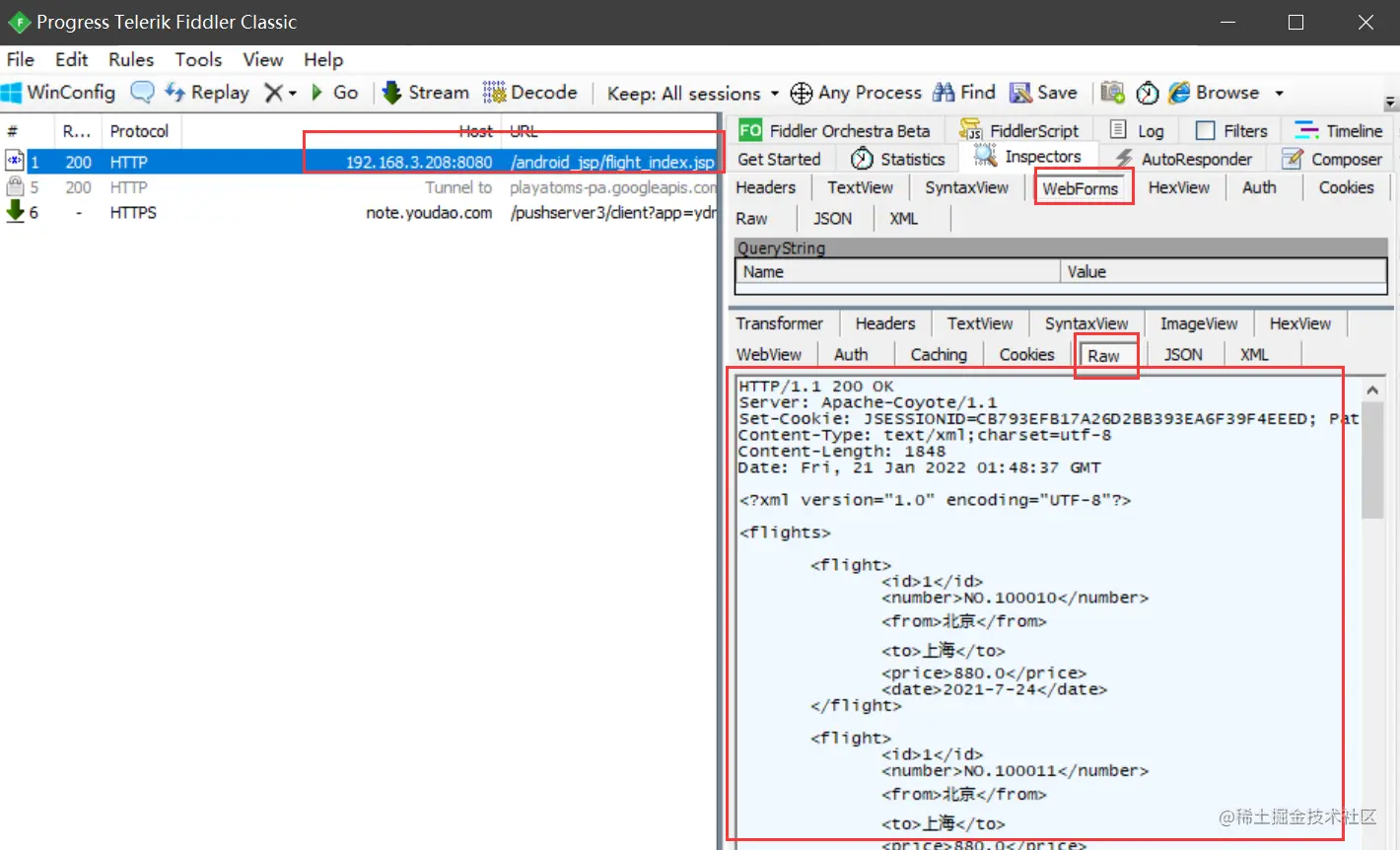1400x850 pixels.
Task: Click the Browse Internet Explorer icon
Action: (x=1179, y=93)
